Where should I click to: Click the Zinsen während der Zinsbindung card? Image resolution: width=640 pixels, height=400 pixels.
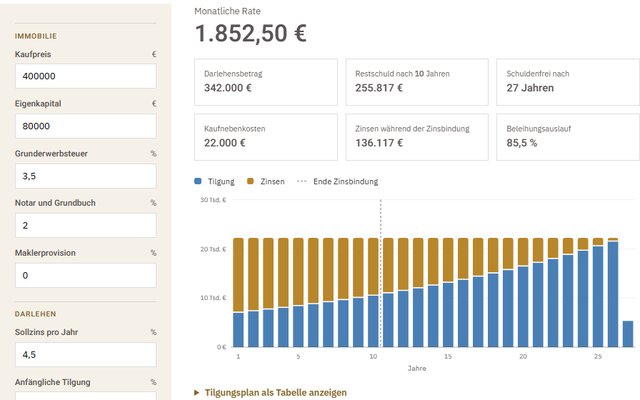(x=417, y=137)
